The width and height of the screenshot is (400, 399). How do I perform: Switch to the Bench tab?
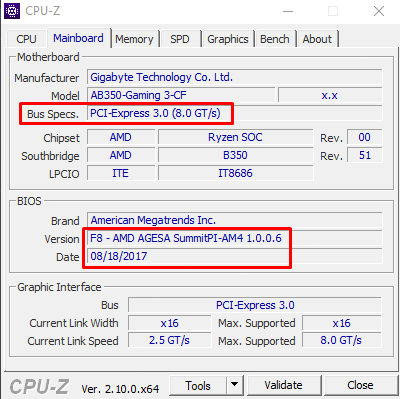pos(275,39)
